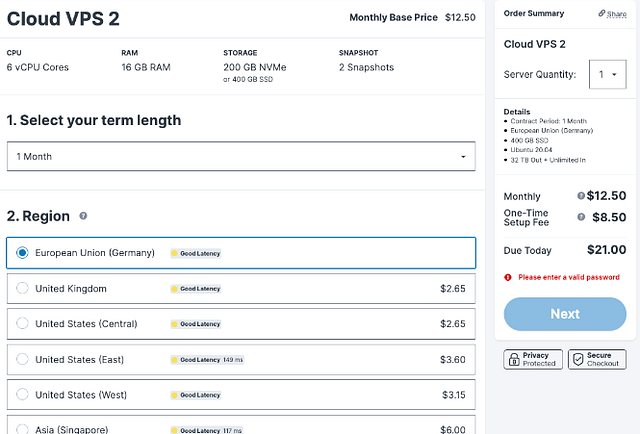Image resolution: width=640 pixels, height=434 pixels.
Task: Click the 'Please enter a valid password' message
Action: (569, 277)
